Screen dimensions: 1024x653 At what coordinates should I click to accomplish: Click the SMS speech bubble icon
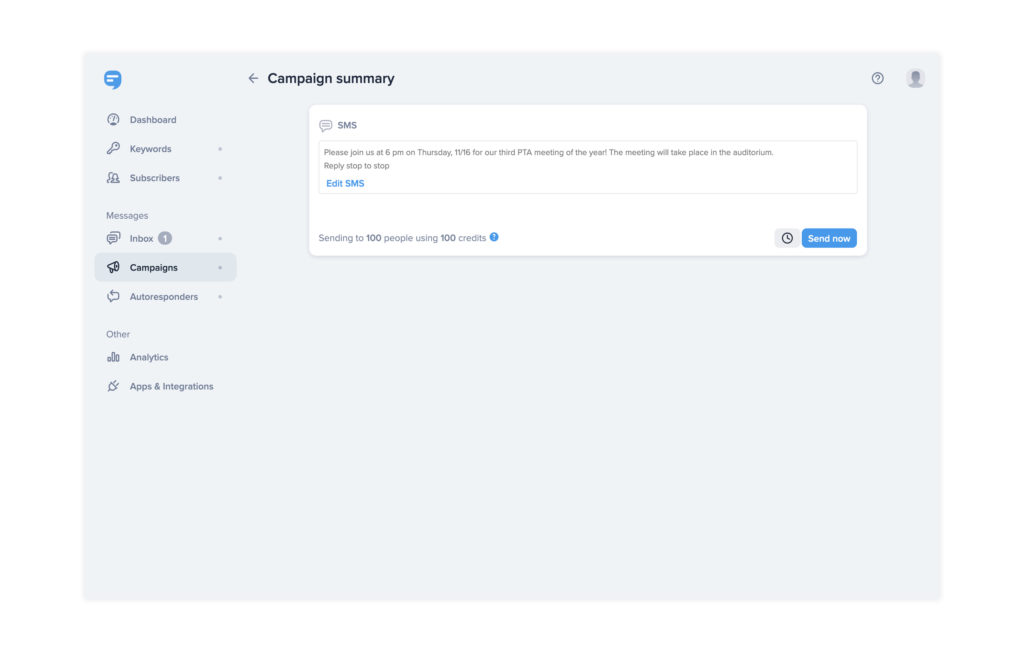click(x=325, y=125)
